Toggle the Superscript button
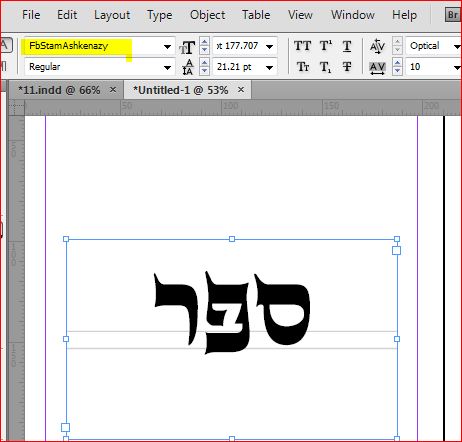The width and height of the screenshot is (462, 442). 326,46
